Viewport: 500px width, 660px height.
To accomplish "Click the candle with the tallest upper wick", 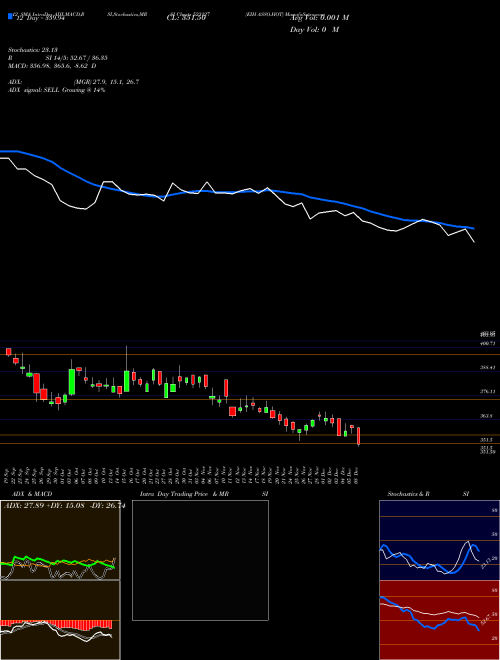I will [126, 370].
